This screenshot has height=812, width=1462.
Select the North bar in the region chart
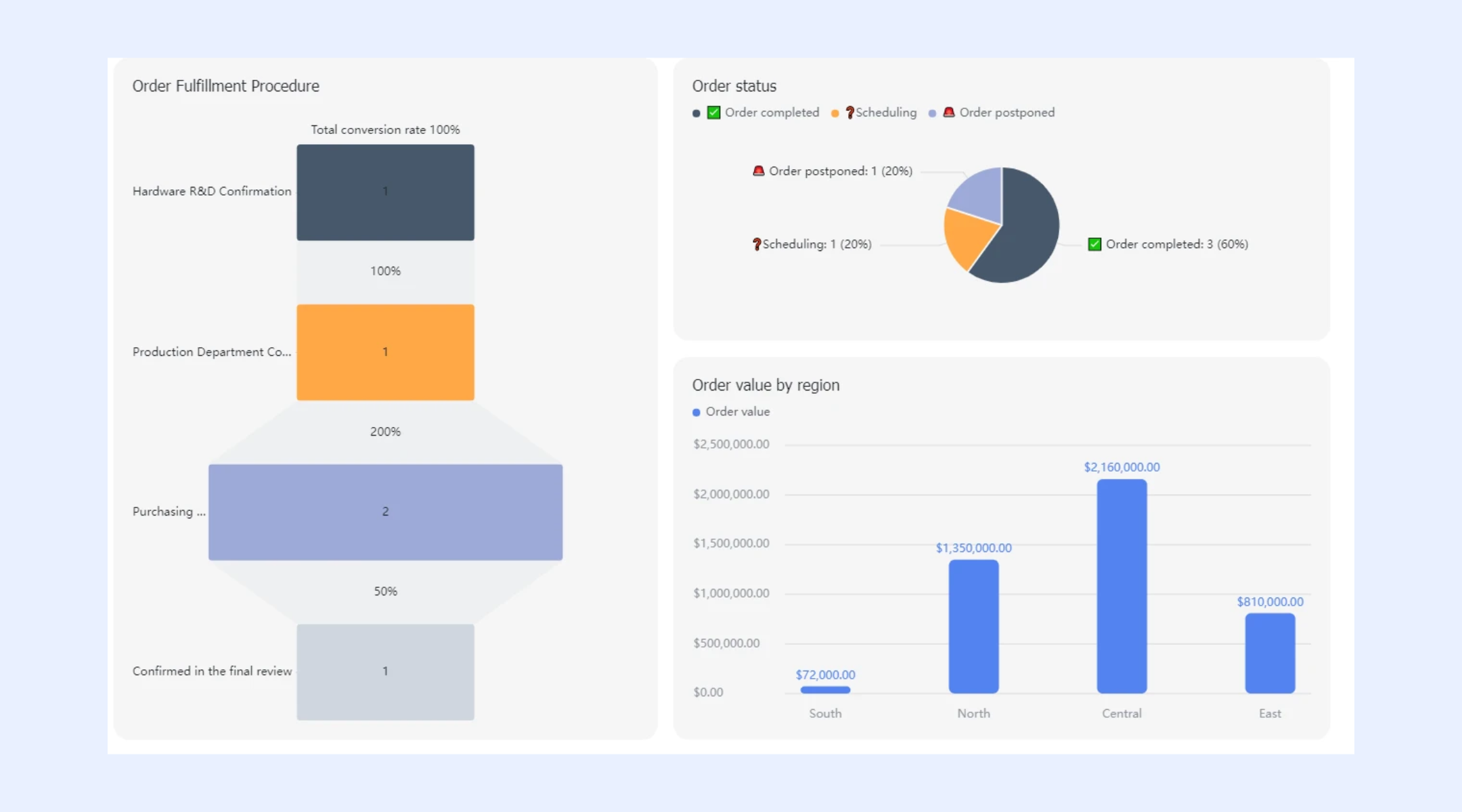coord(973,627)
